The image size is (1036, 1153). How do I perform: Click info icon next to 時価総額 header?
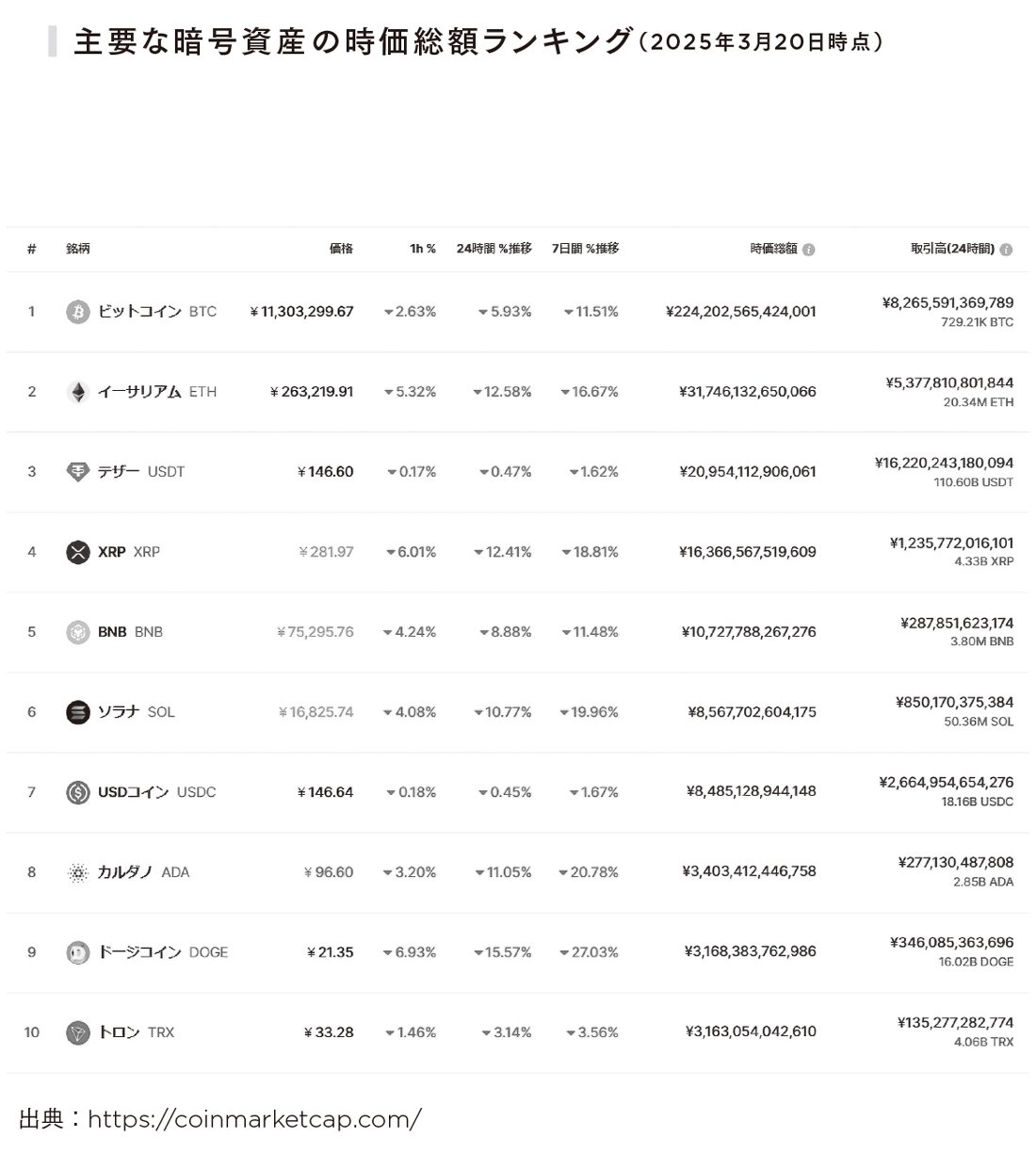809,250
